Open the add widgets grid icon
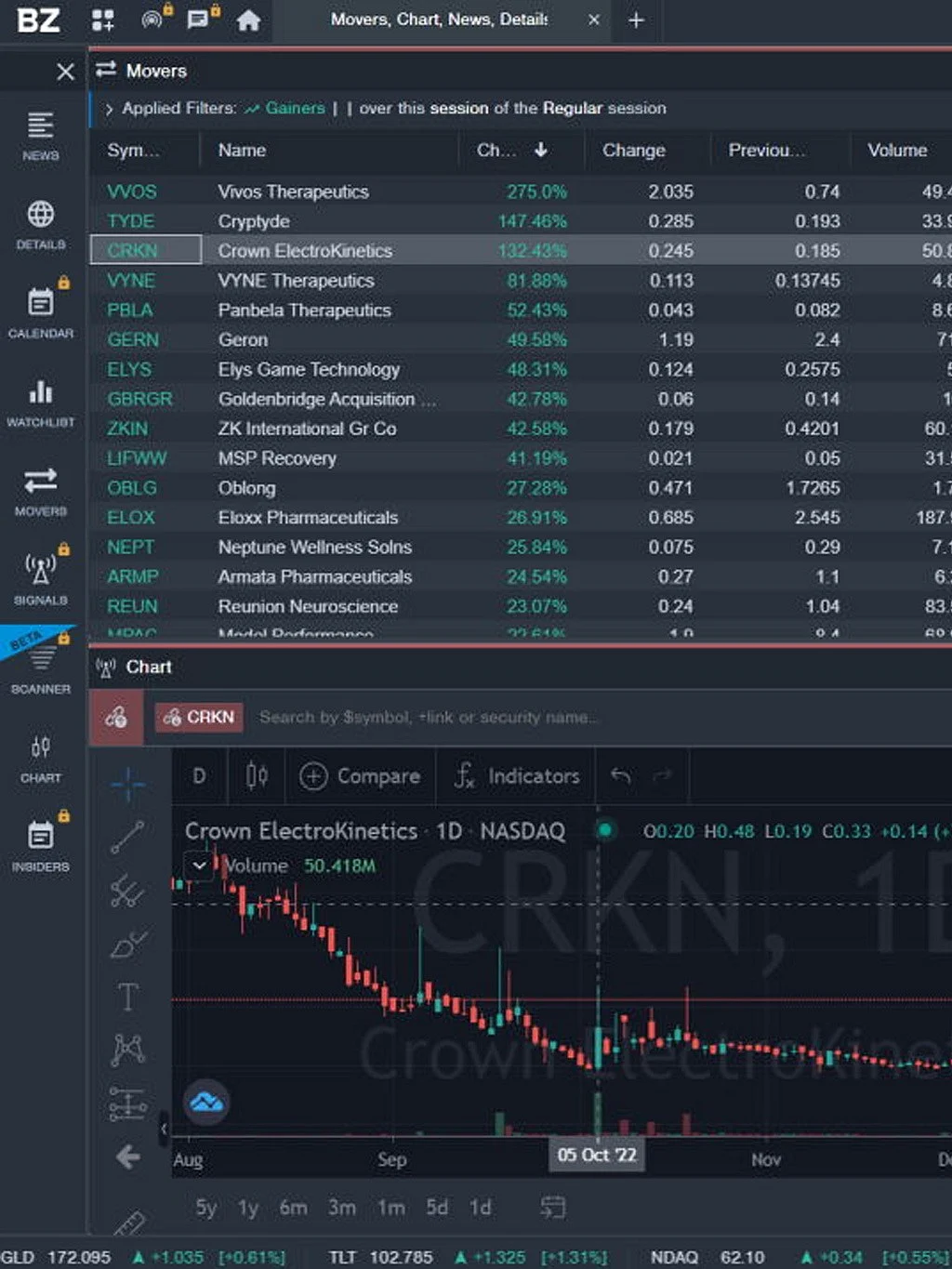952x1269 pixels. [103, 20]
